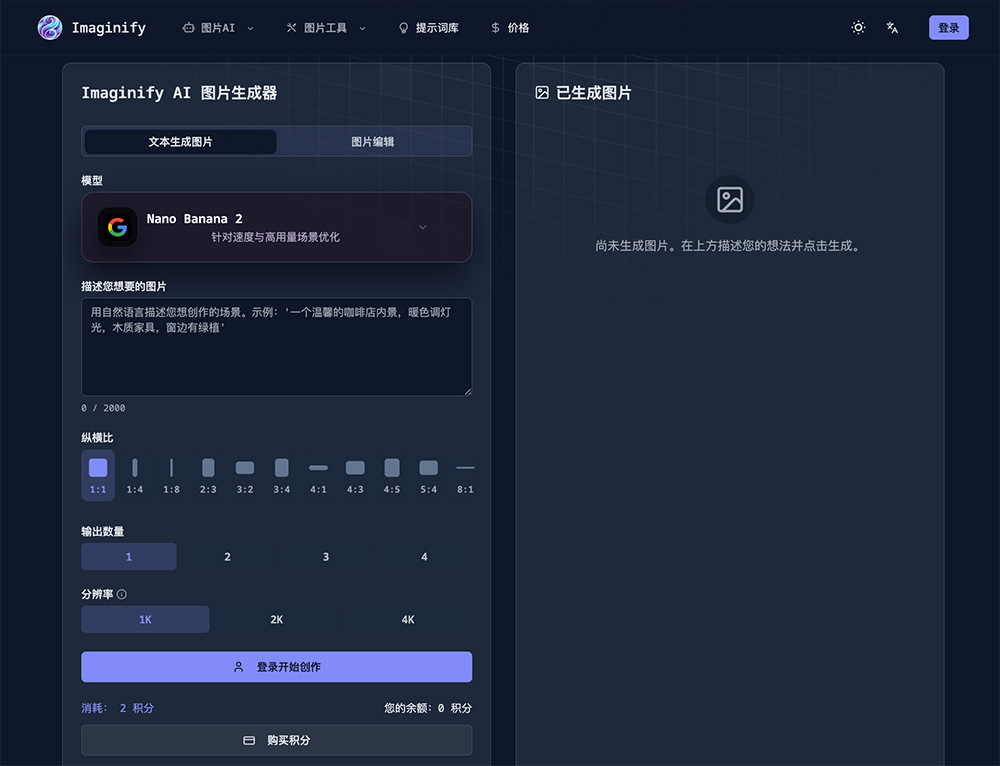Click the info icon beside 分辨率

(124, 593)
